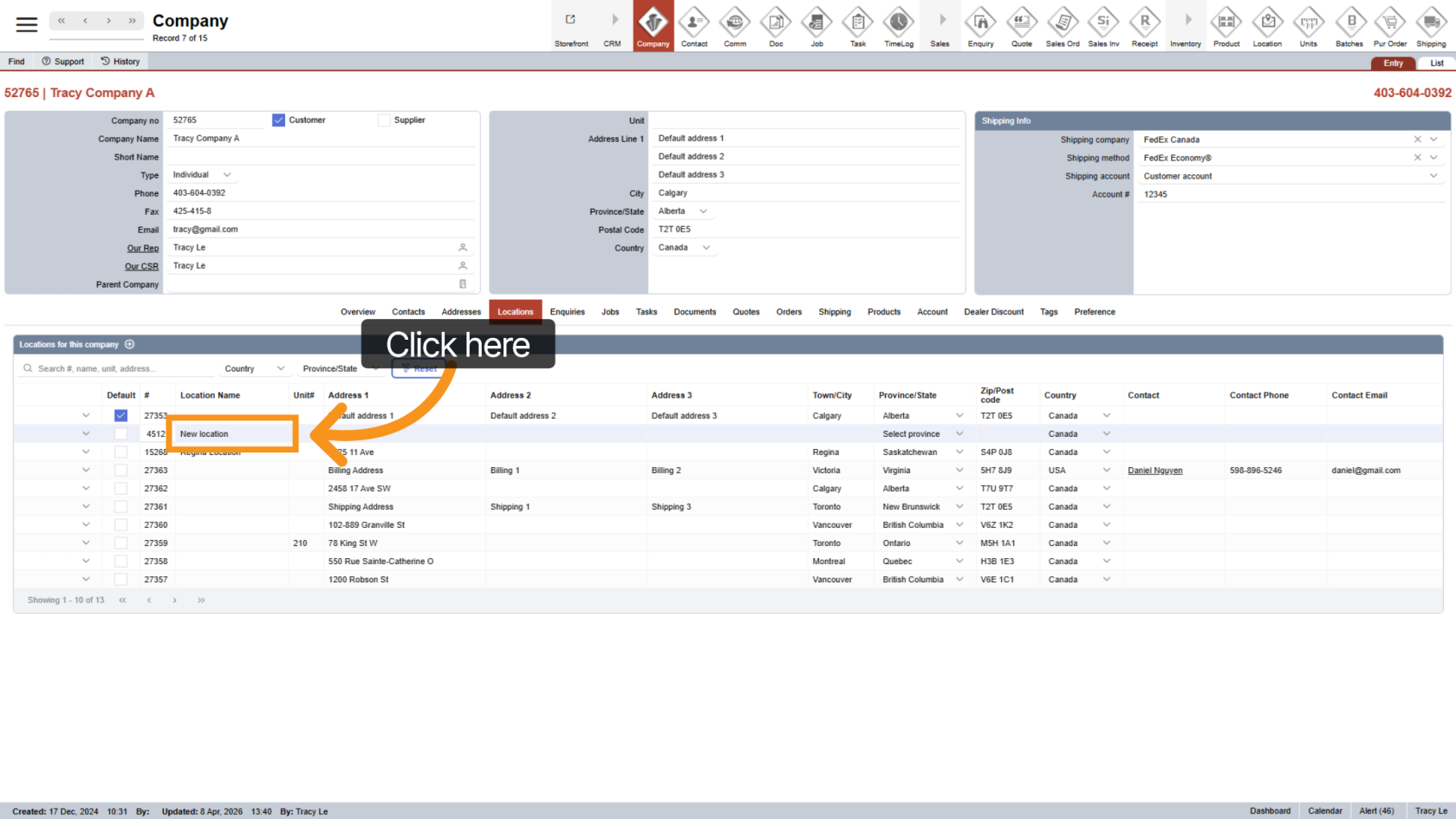Viewport: 1456px width, 819px height.
Task: Open the Contact module icon
Action: 694,26
